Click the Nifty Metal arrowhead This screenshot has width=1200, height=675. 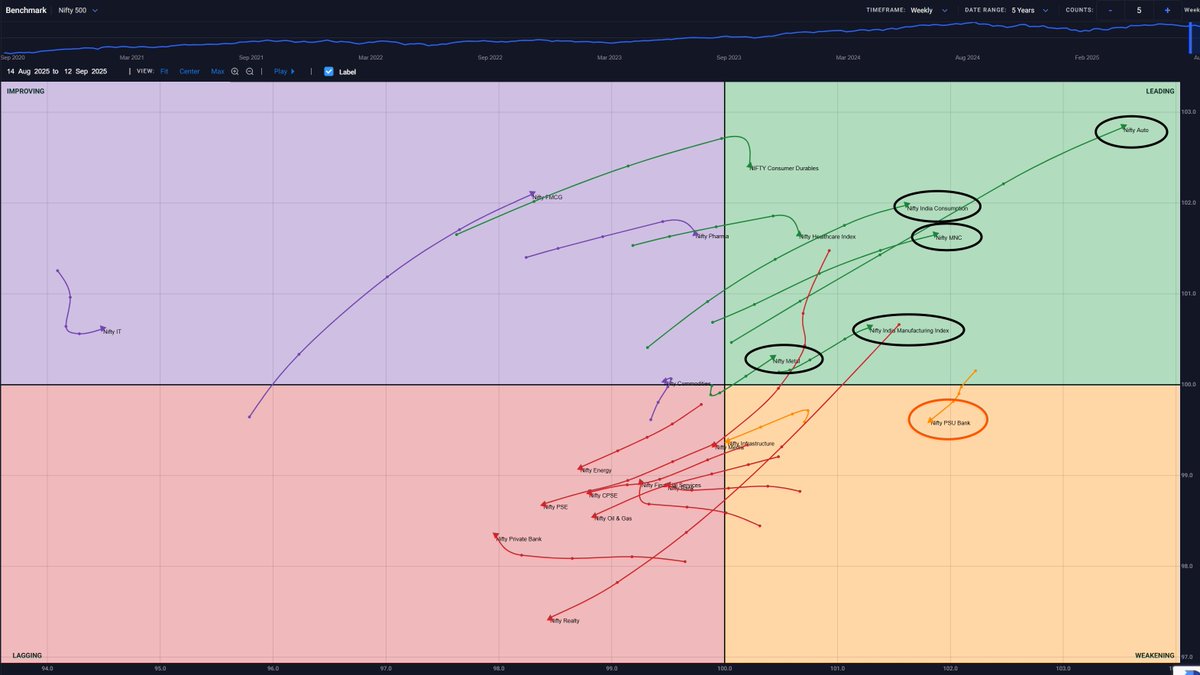[773, 358]
